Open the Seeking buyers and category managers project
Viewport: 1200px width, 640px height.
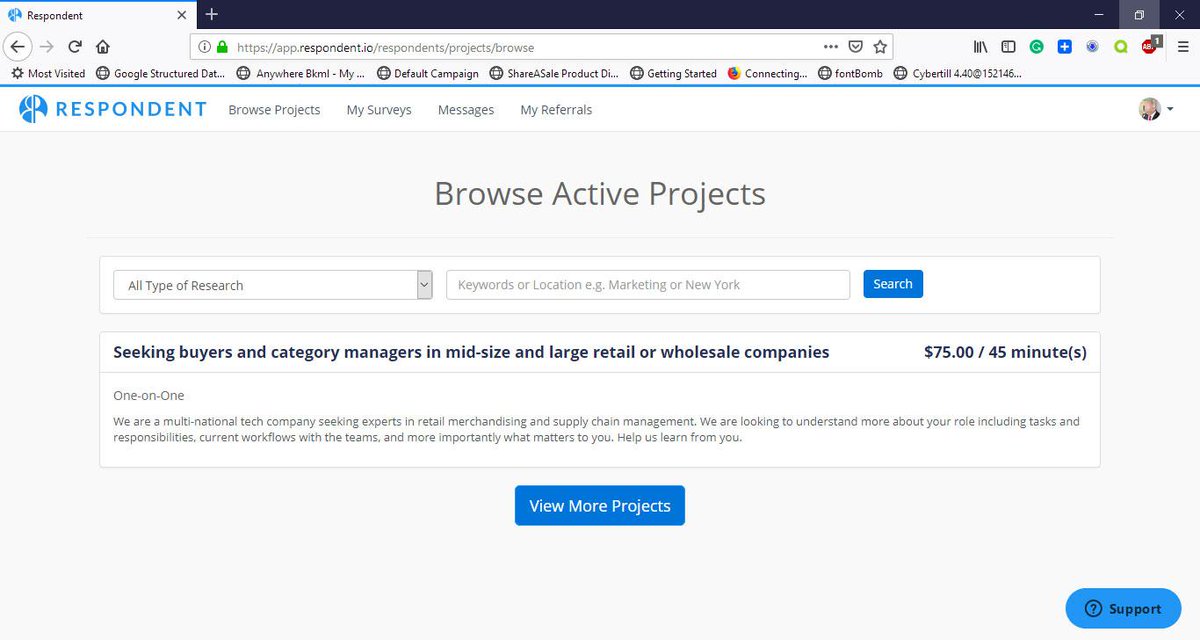(x=471, y=352)
